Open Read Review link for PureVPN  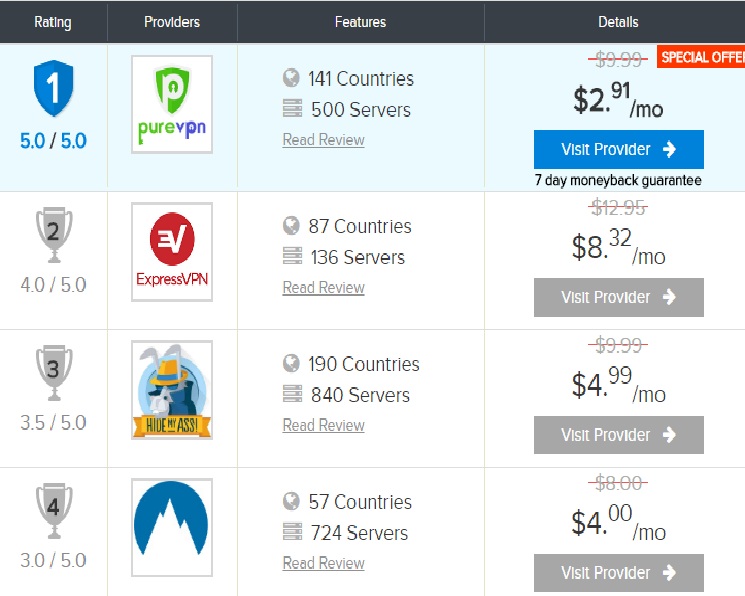323,140
